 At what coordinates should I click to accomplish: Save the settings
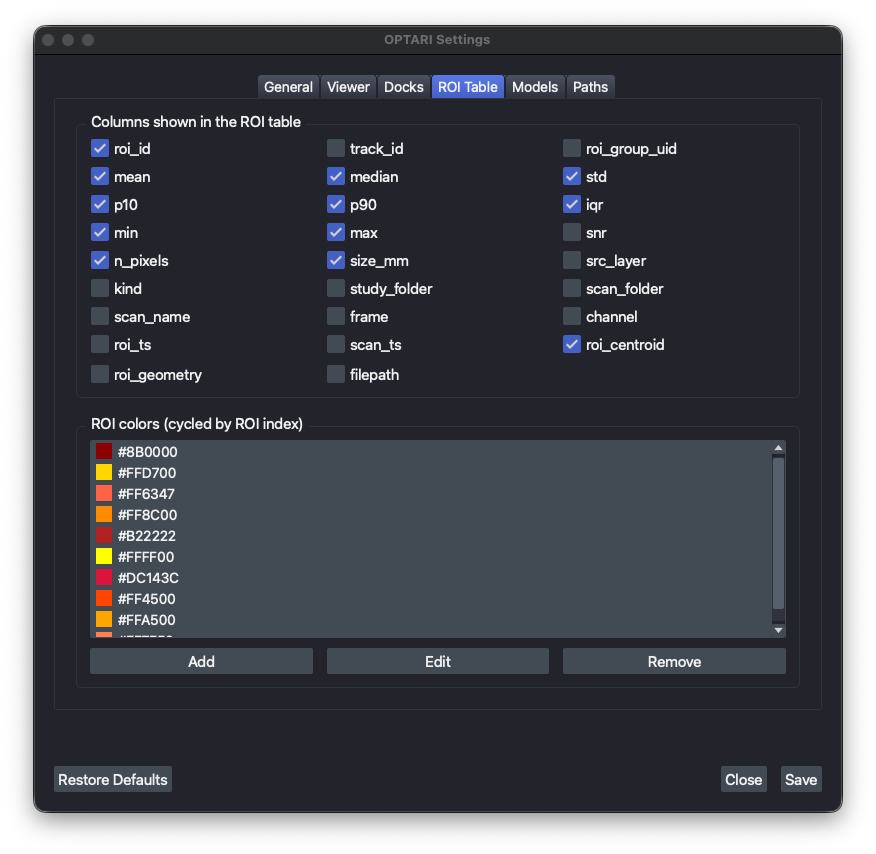(801, 779)
